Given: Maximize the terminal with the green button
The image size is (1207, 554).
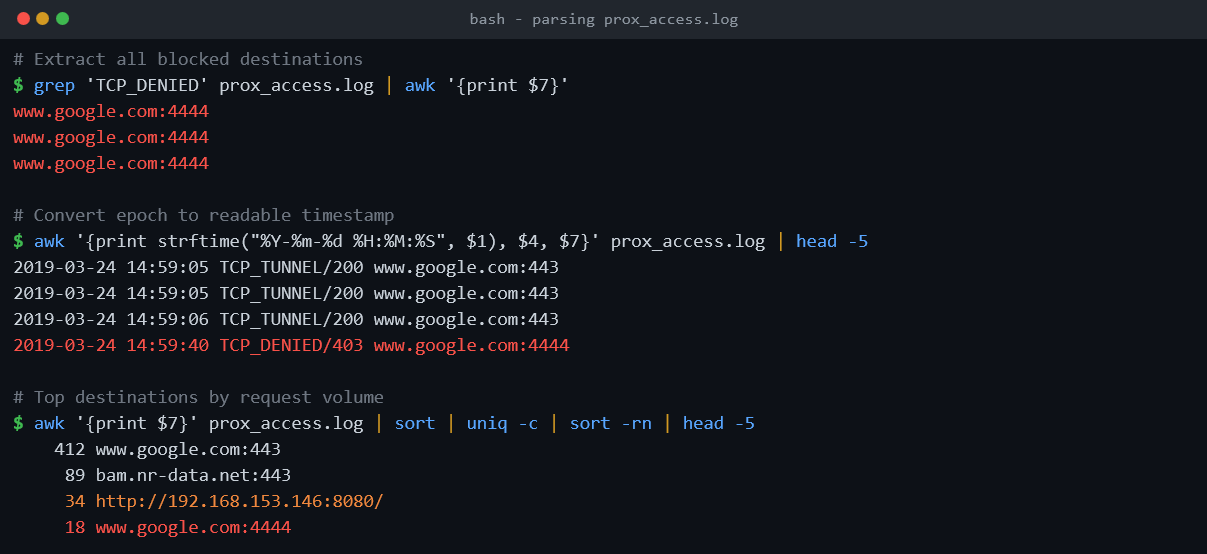Looking at the screenshot, I should [x=62, y=19].
